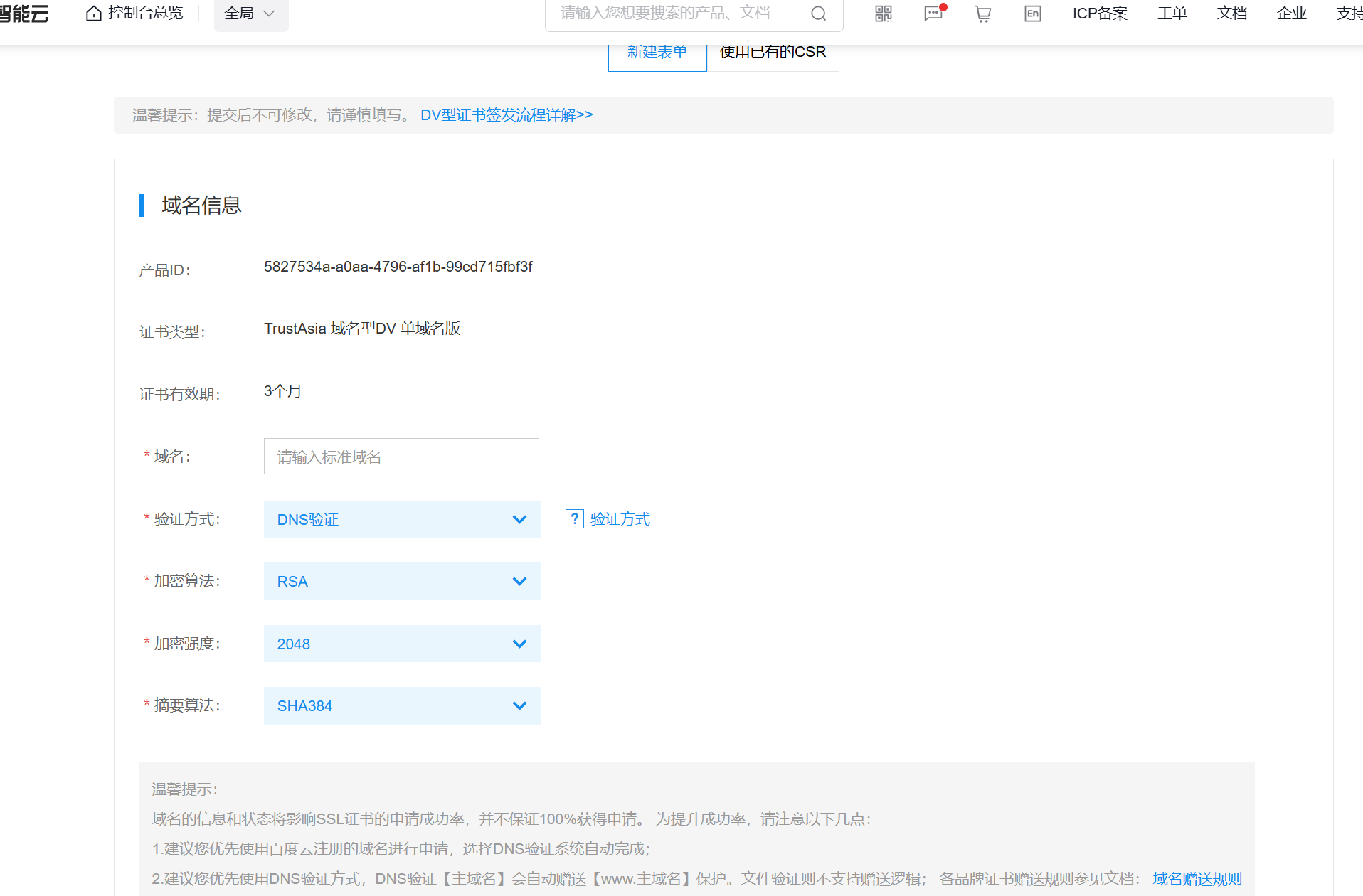This screenshot has height=896, width=1363.
Task: Select the 新建表单 tab
Action: 657,51
